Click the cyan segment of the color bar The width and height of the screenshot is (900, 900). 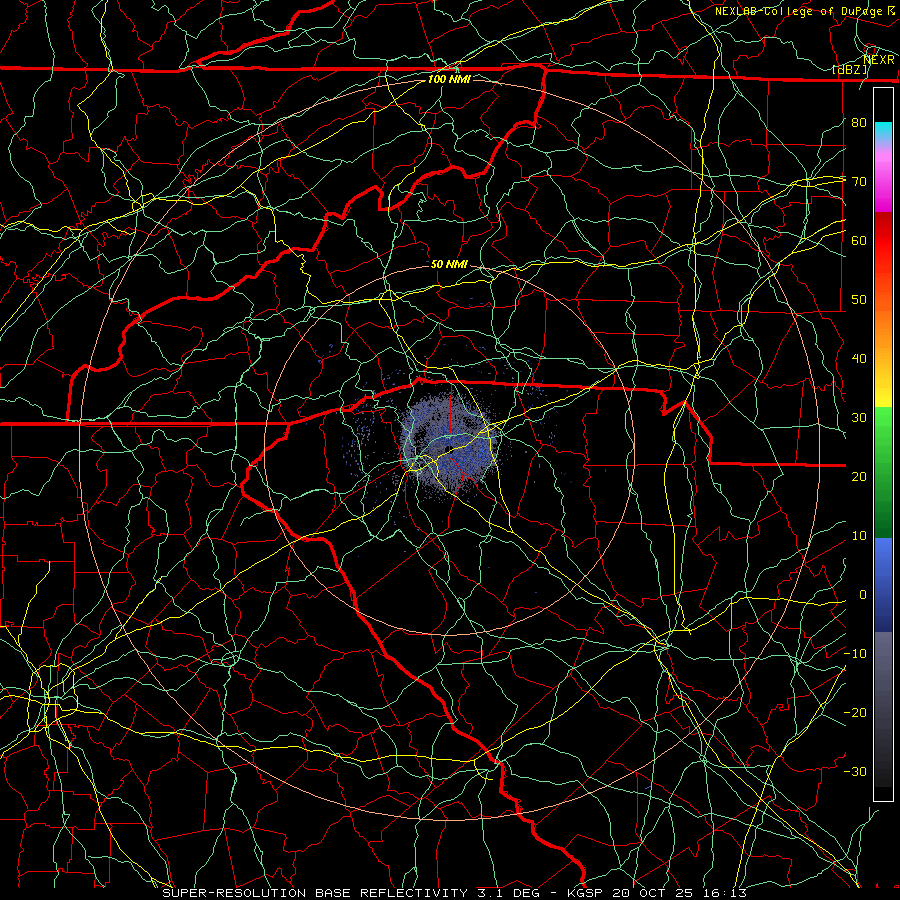[x=883, y=131]
